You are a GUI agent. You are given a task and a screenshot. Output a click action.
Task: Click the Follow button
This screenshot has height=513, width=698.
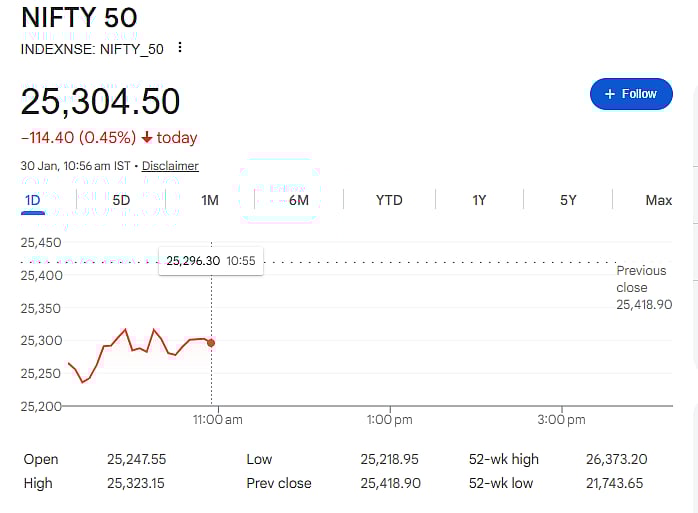tap(631, 94)
